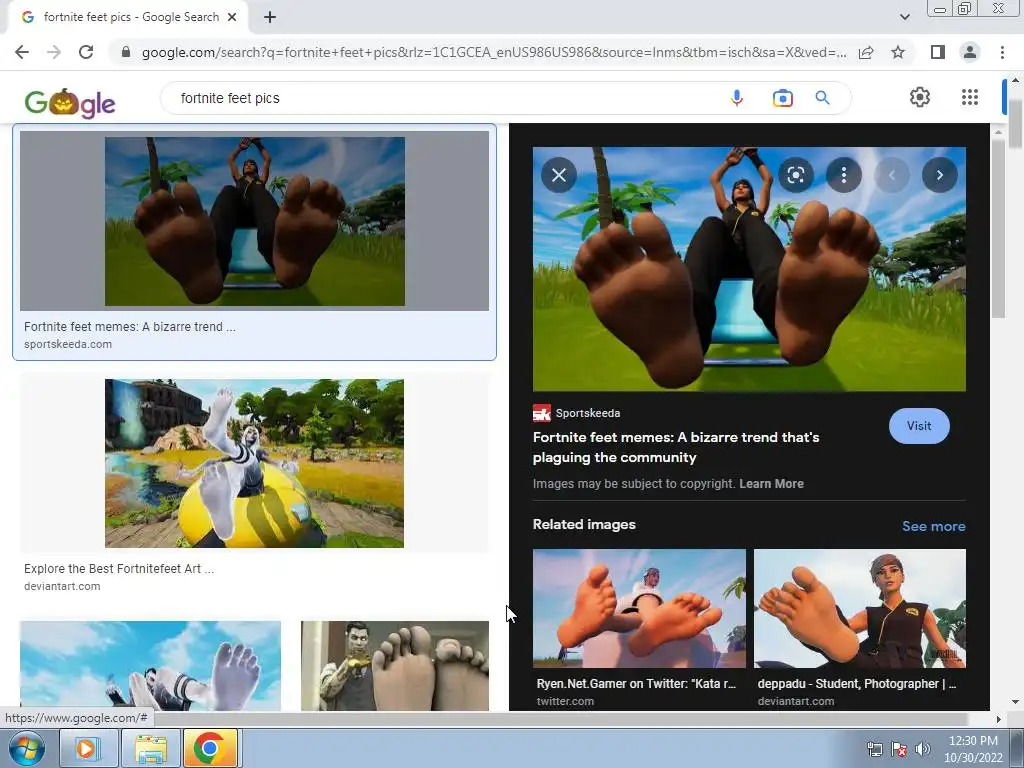Open preview image more options menu
The height and width of the screenshot is (768, 1024).
(x=844, y=175)
